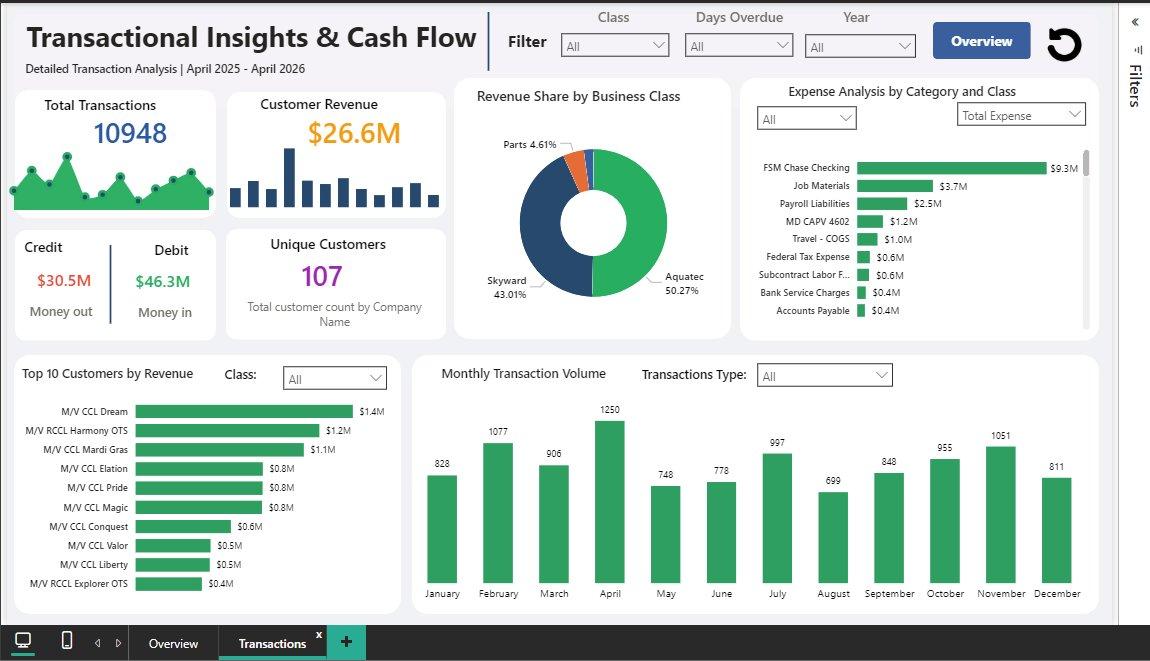
Task: Select the Job Materials expense bar
Action: tap(895, 186)
